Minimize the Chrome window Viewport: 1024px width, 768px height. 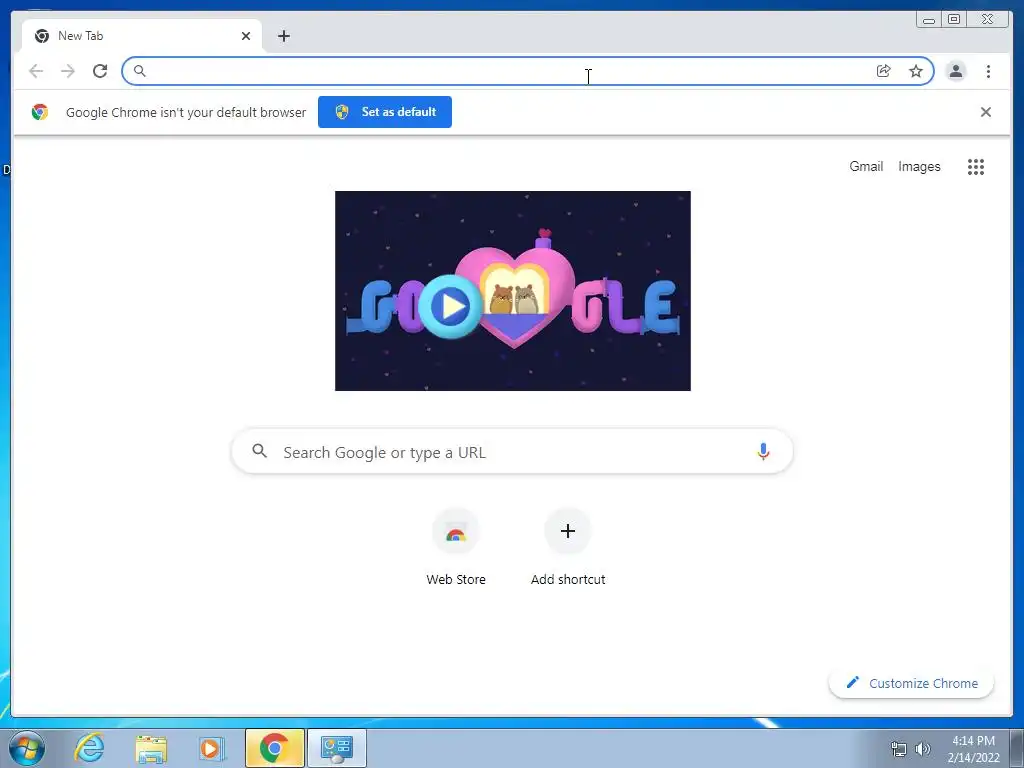928,20
